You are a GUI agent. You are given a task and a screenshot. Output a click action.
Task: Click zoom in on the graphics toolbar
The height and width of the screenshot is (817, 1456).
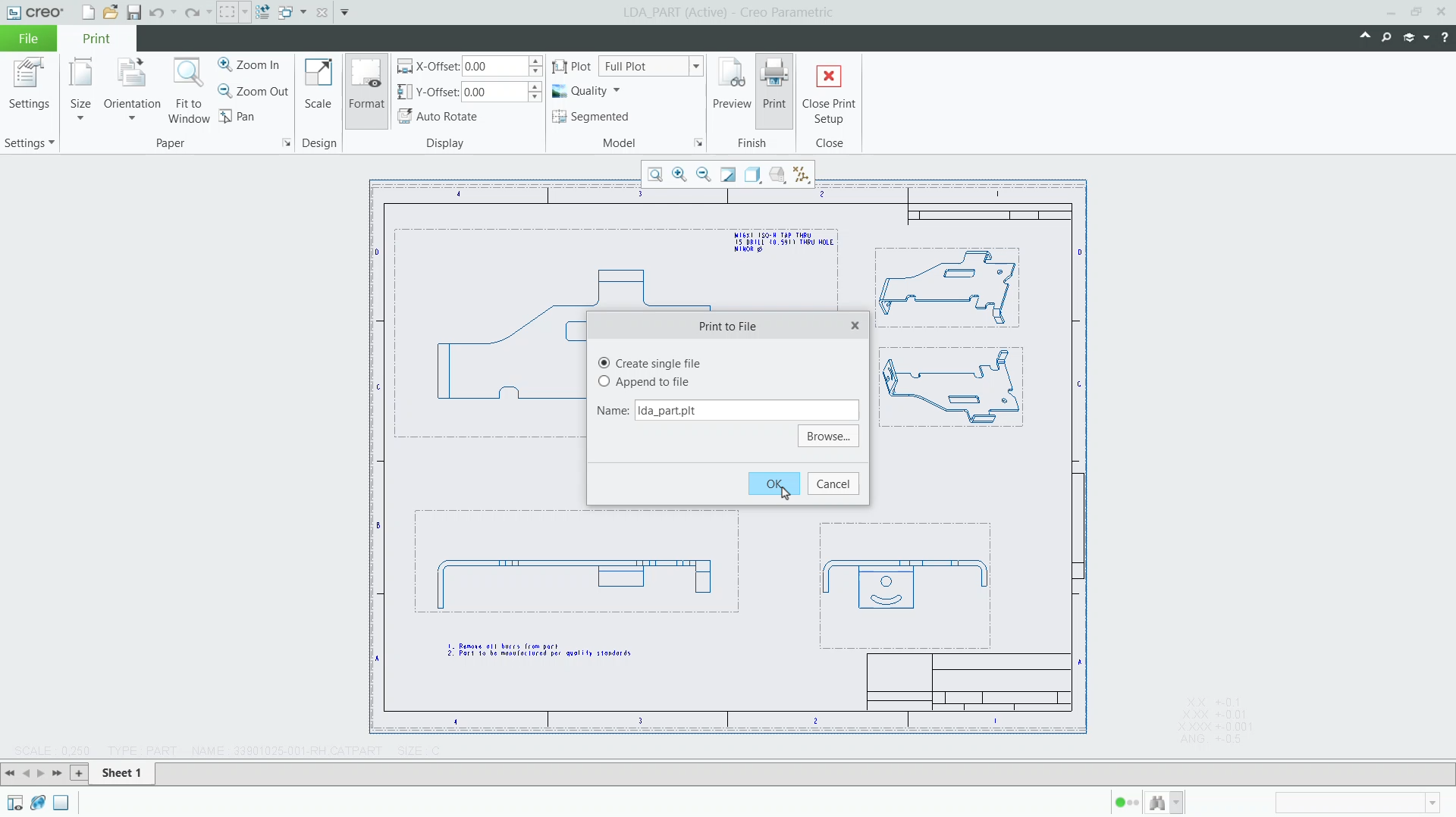(679, 174)
